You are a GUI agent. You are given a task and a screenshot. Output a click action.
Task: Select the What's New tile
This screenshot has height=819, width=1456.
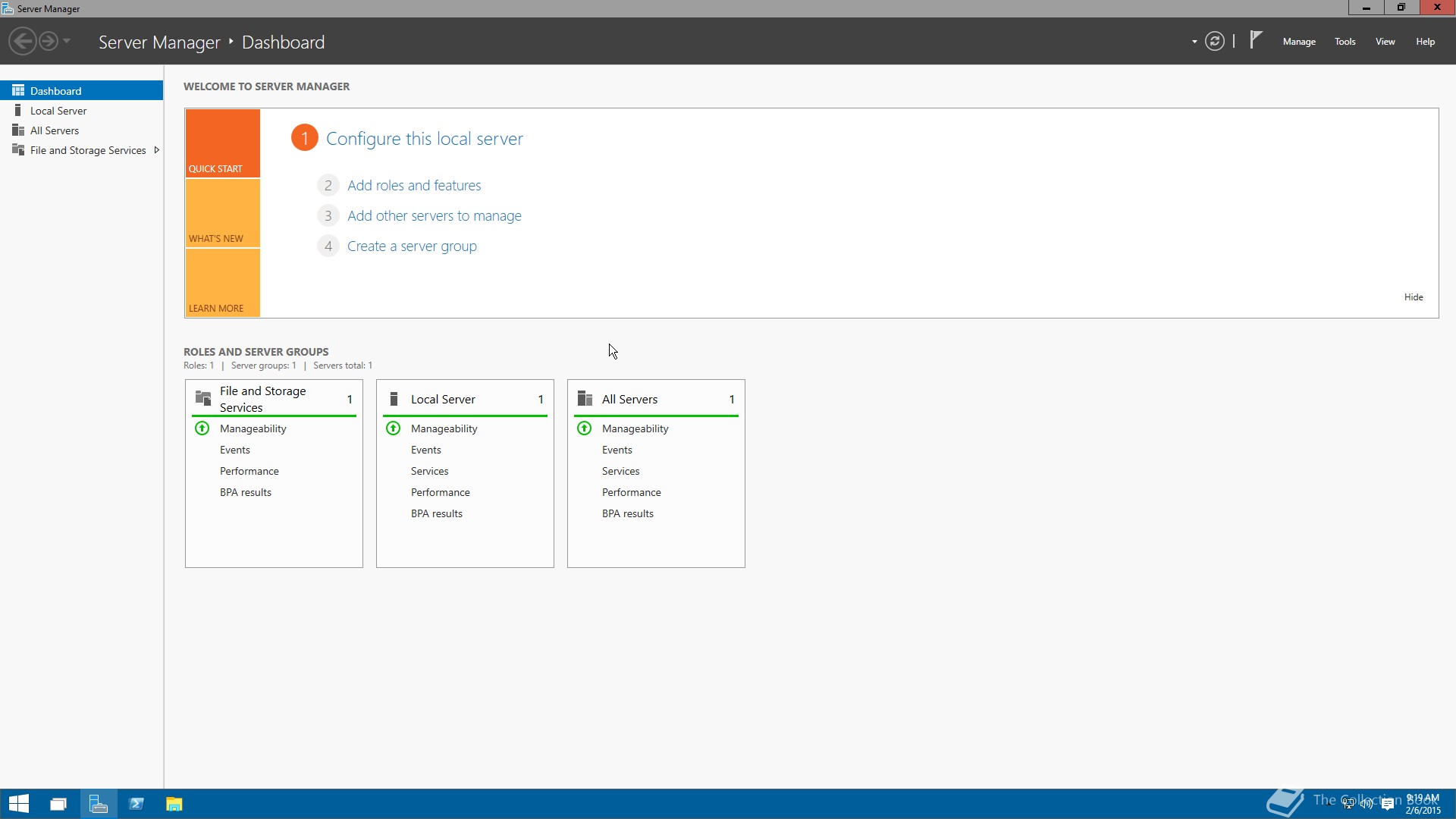point(223,213)
